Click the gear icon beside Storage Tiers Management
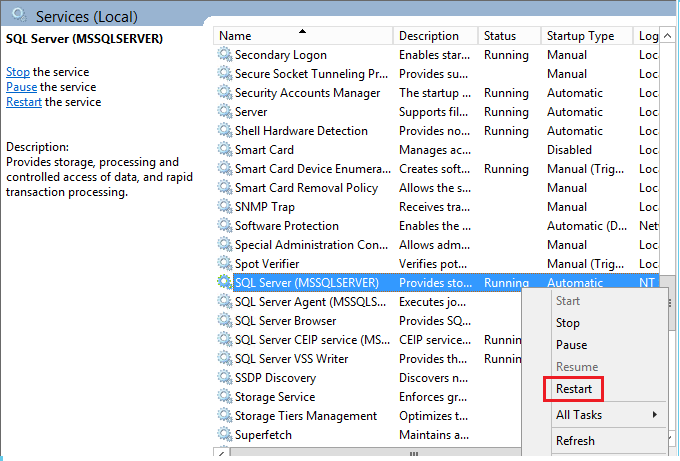The image size is (680, 461). coord(225,416)
